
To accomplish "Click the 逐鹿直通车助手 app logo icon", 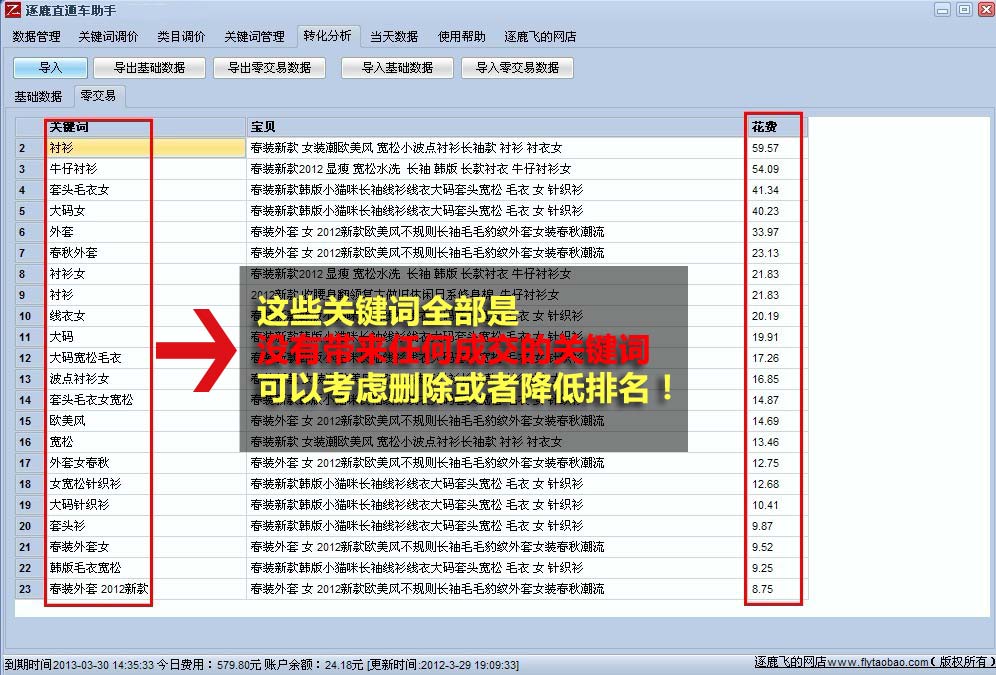I will pos(11,10).
